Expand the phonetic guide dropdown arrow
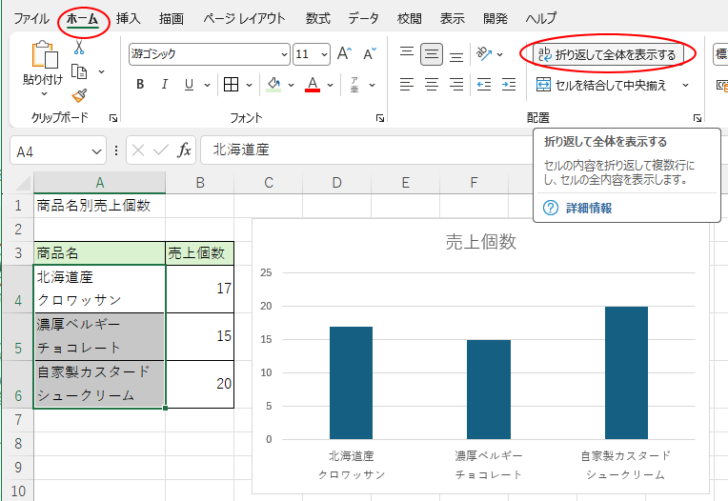 point(372,85)
